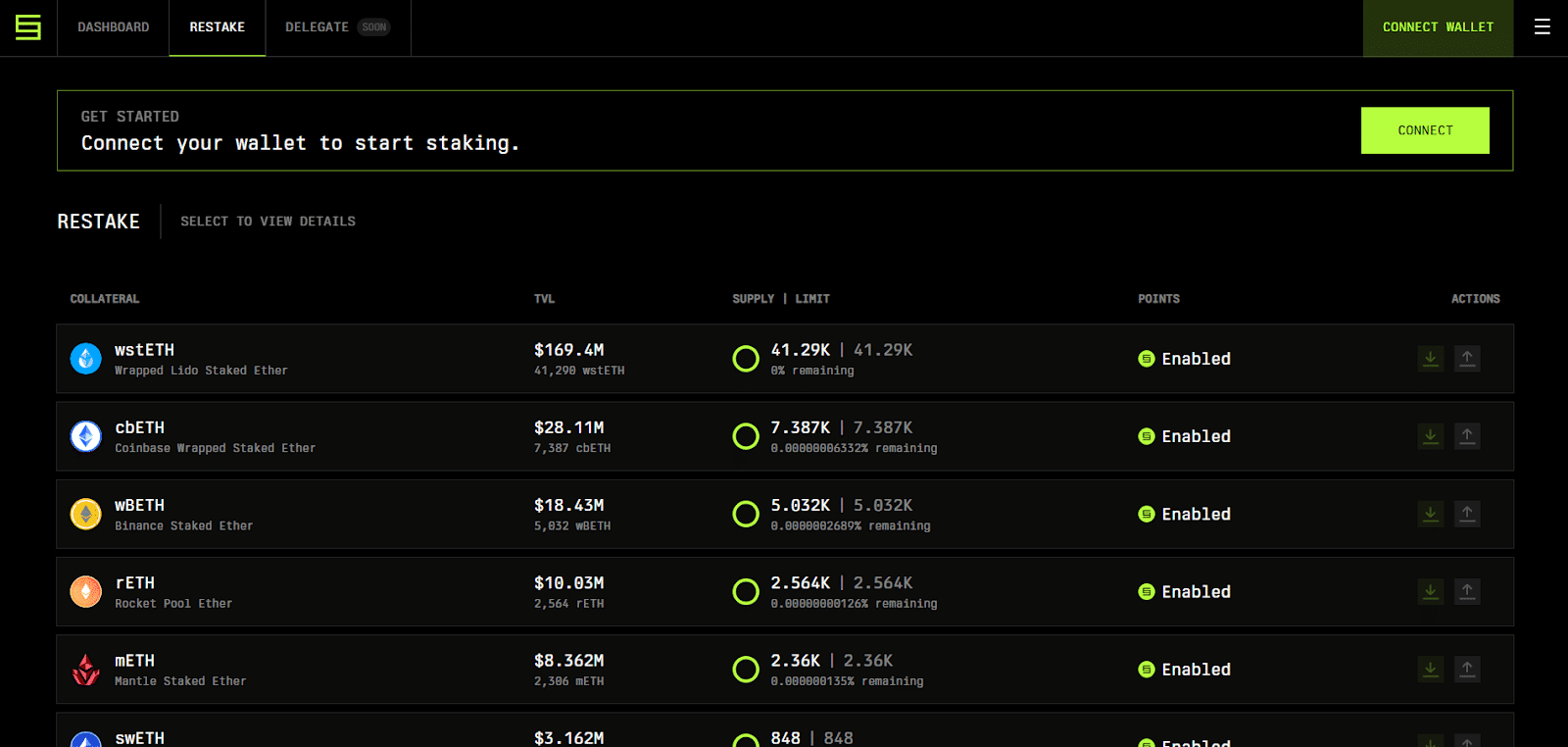1568x747 pixels.
Task: Click the 'Wrapped Lido Staked Ether' subtitle
Action: (201, 371)
